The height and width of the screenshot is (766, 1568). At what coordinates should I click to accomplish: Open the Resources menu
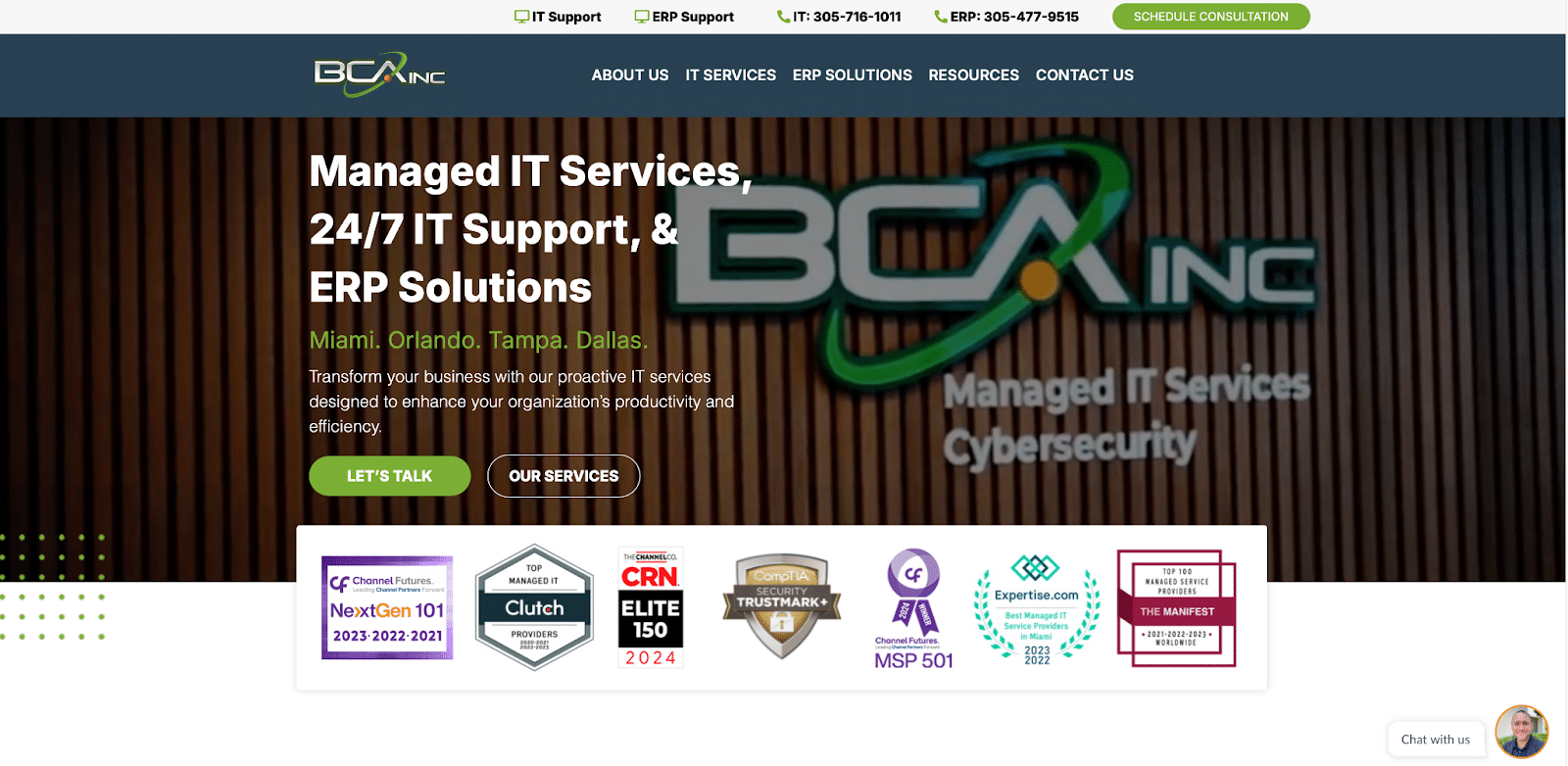[974, 75]
